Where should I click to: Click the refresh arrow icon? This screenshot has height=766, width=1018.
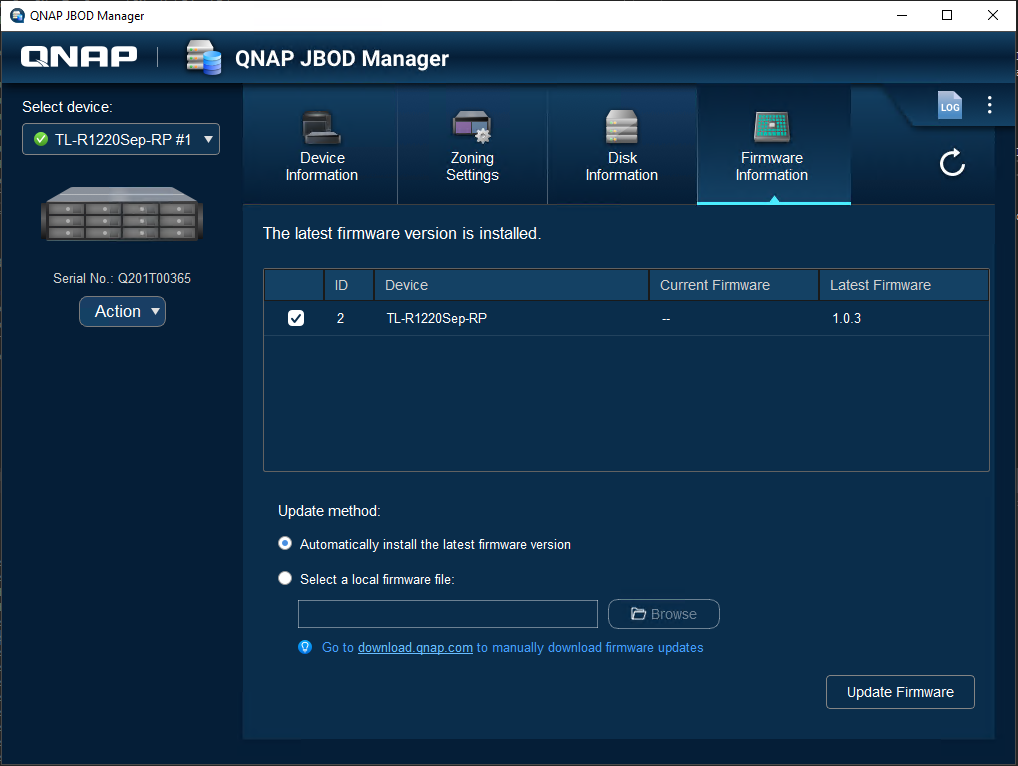[952, 163]
